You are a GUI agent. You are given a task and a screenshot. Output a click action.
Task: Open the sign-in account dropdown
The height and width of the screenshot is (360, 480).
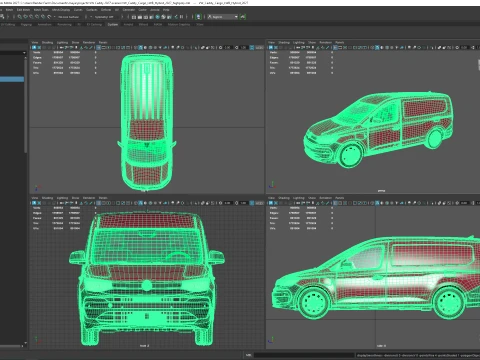tap(222, 17)
